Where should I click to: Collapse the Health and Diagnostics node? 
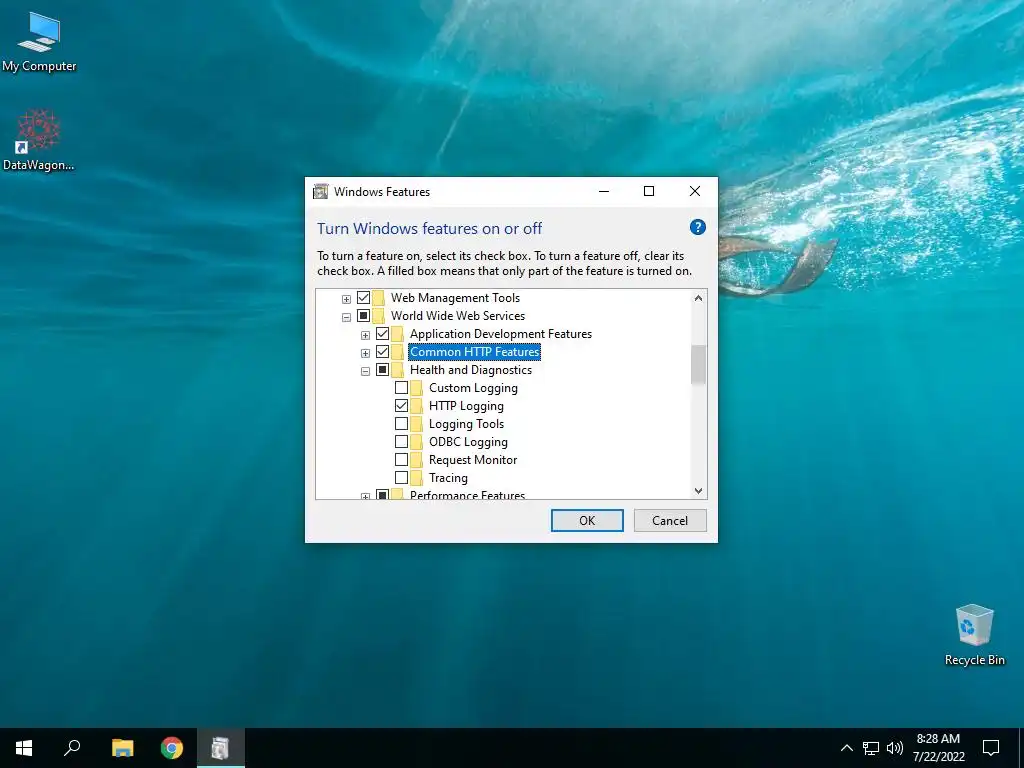(366, 371)
